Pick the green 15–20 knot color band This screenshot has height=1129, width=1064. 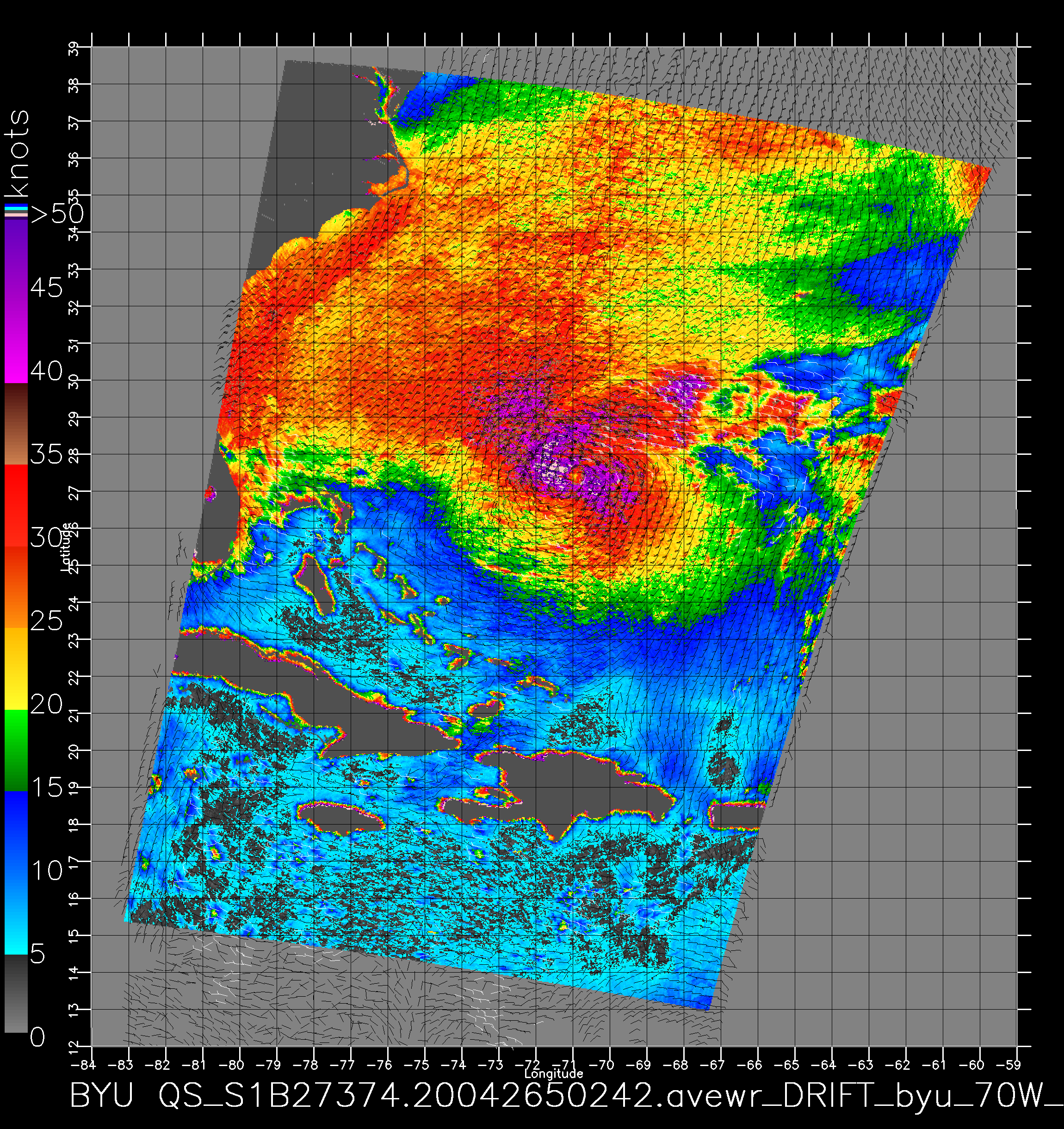[16, 750]
